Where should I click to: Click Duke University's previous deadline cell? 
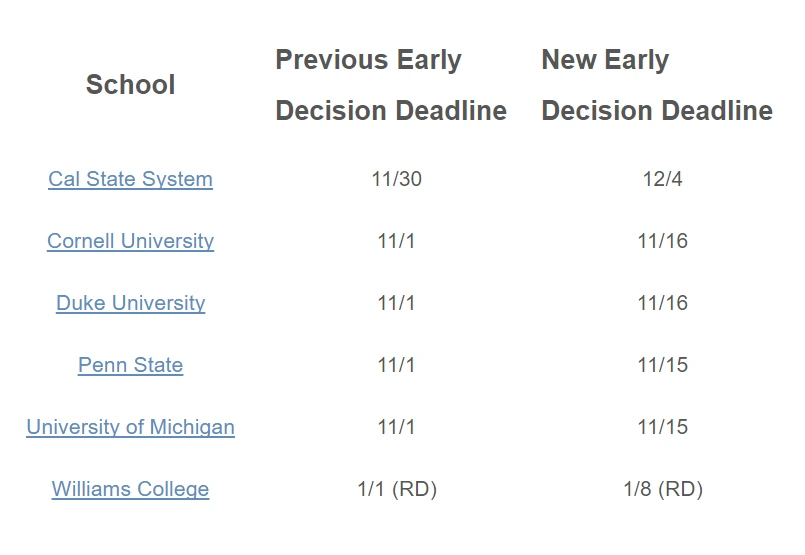[x=397, y=304]
